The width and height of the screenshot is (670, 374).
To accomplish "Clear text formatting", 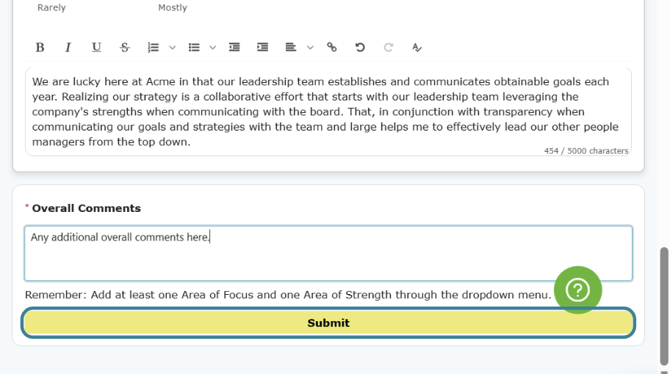I will pos(417,47).
